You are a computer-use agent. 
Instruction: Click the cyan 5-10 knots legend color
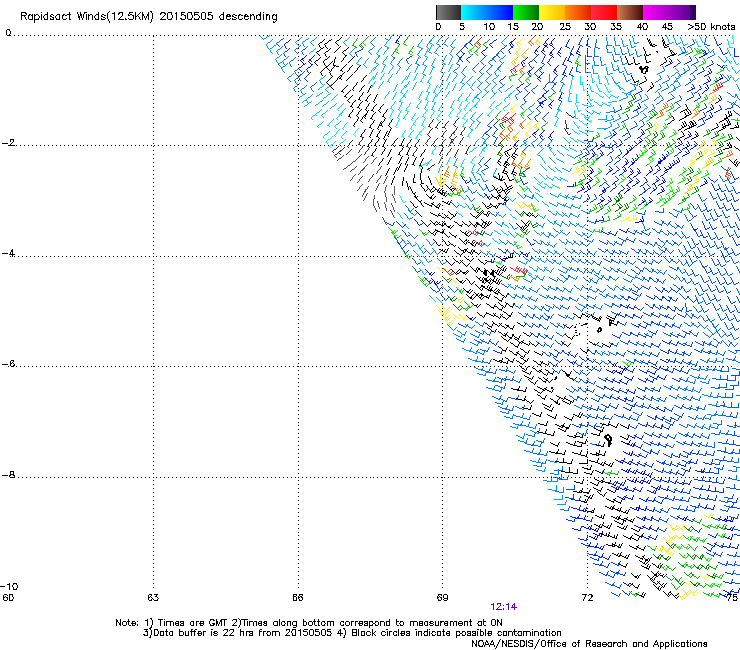pyautogui.click(x=474, y=12)
